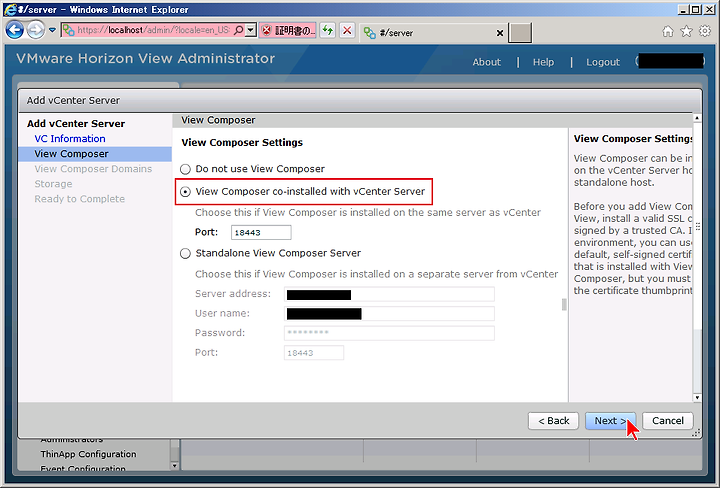Image resolution: width=720 pixels, height=488 pixels.
Task: Click the browser Forward arrow button
Action: tap(35, 30)
